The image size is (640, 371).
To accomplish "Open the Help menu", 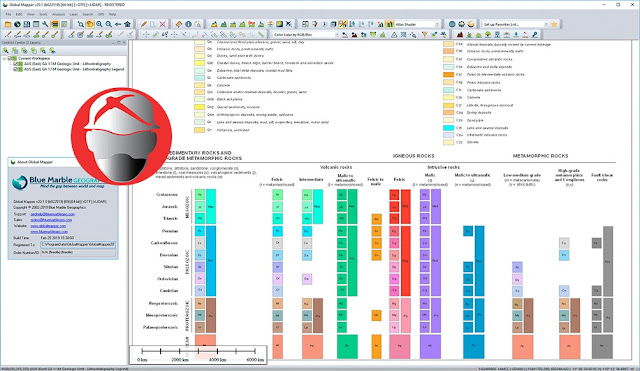I will pos(112,14).
